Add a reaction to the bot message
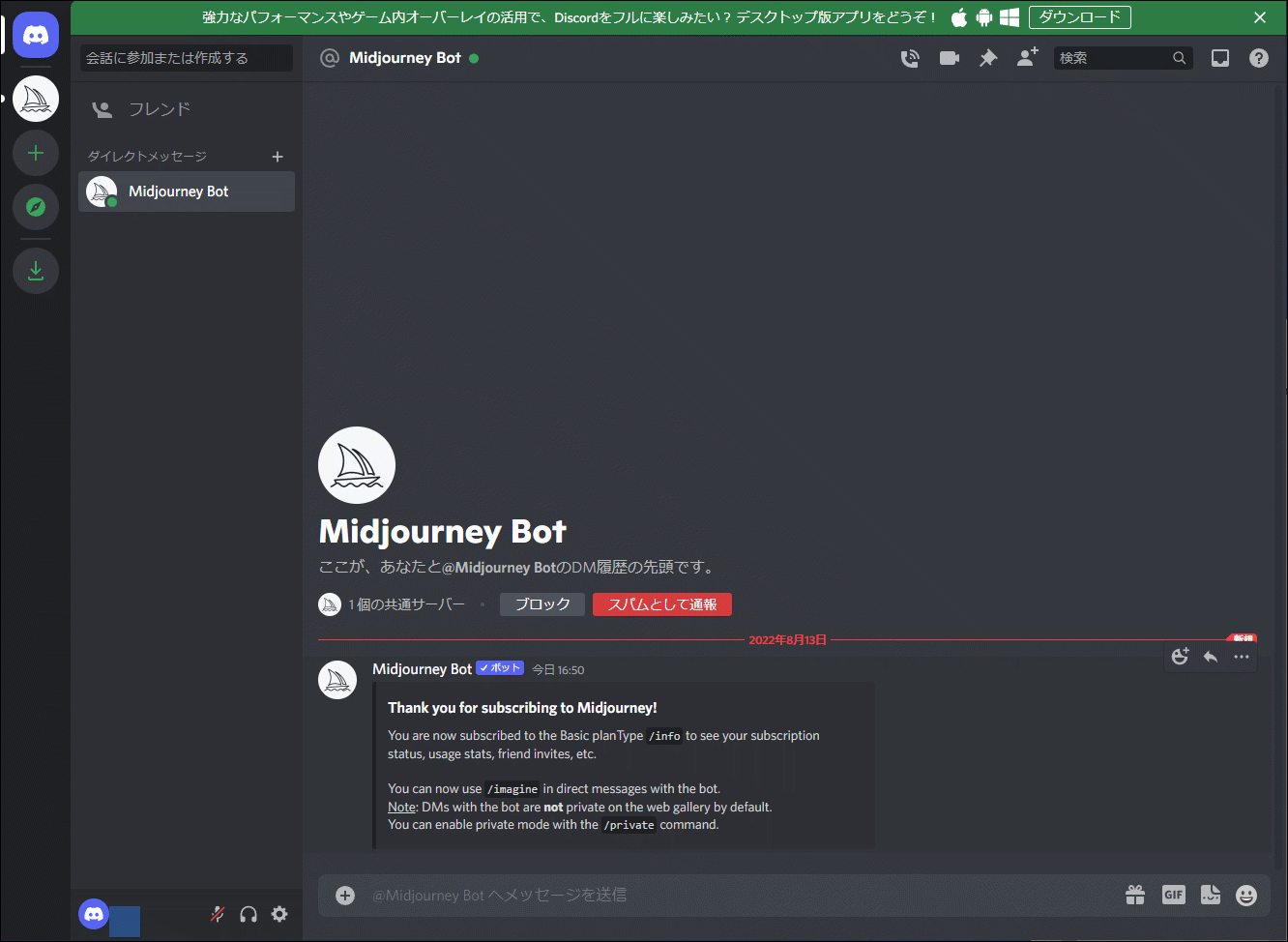 point(1180,657)
